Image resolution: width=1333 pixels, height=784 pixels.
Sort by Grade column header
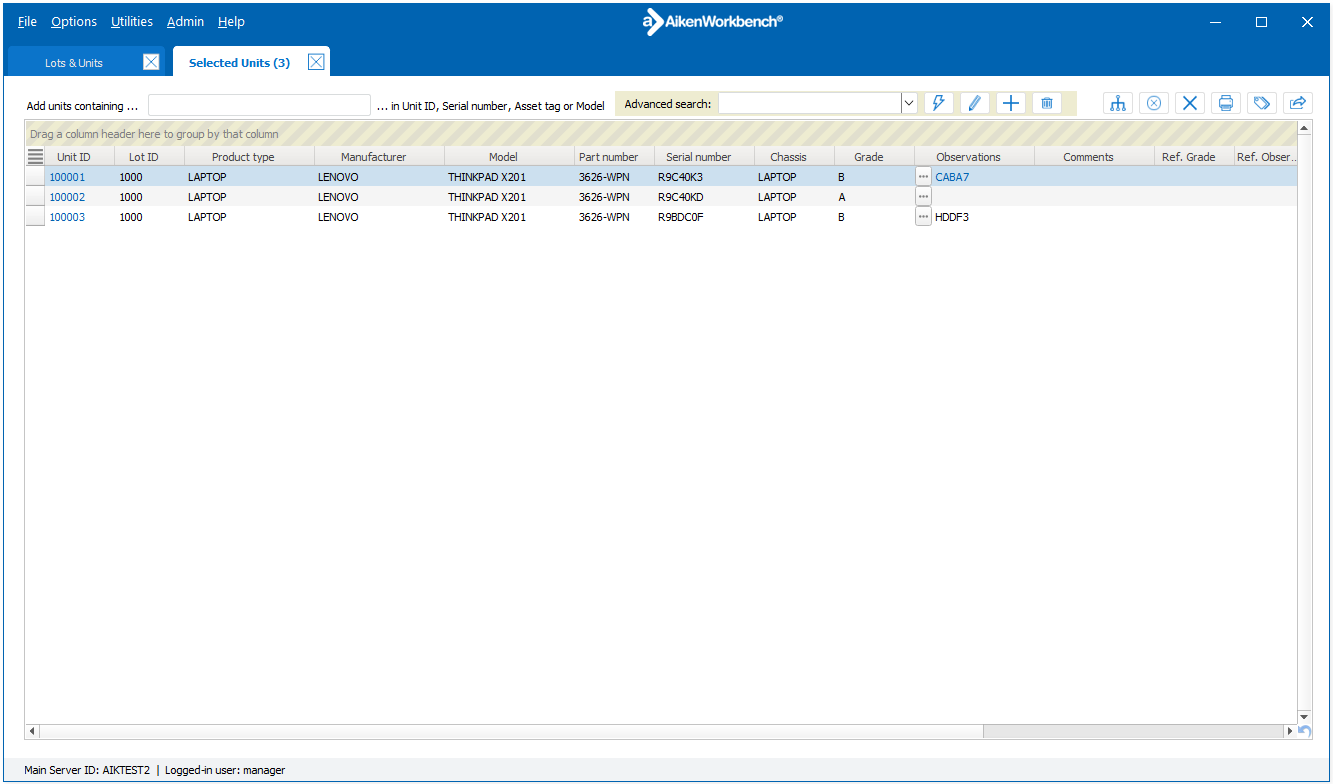click(x=874, y=157)
